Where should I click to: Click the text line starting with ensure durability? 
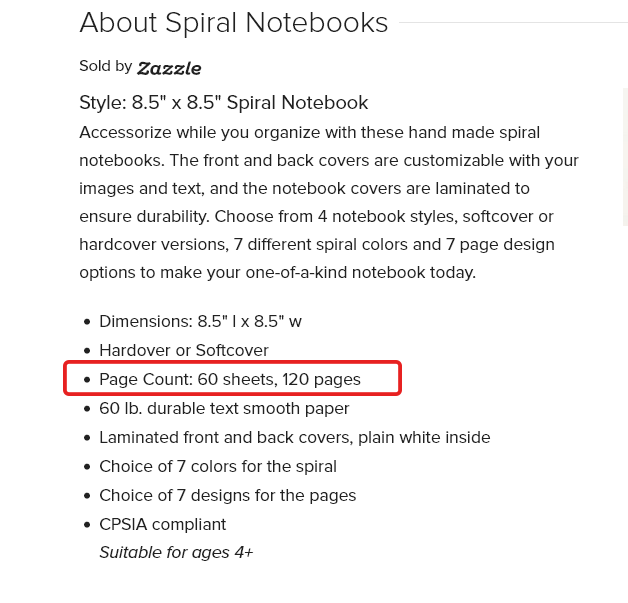click(316, 217)
